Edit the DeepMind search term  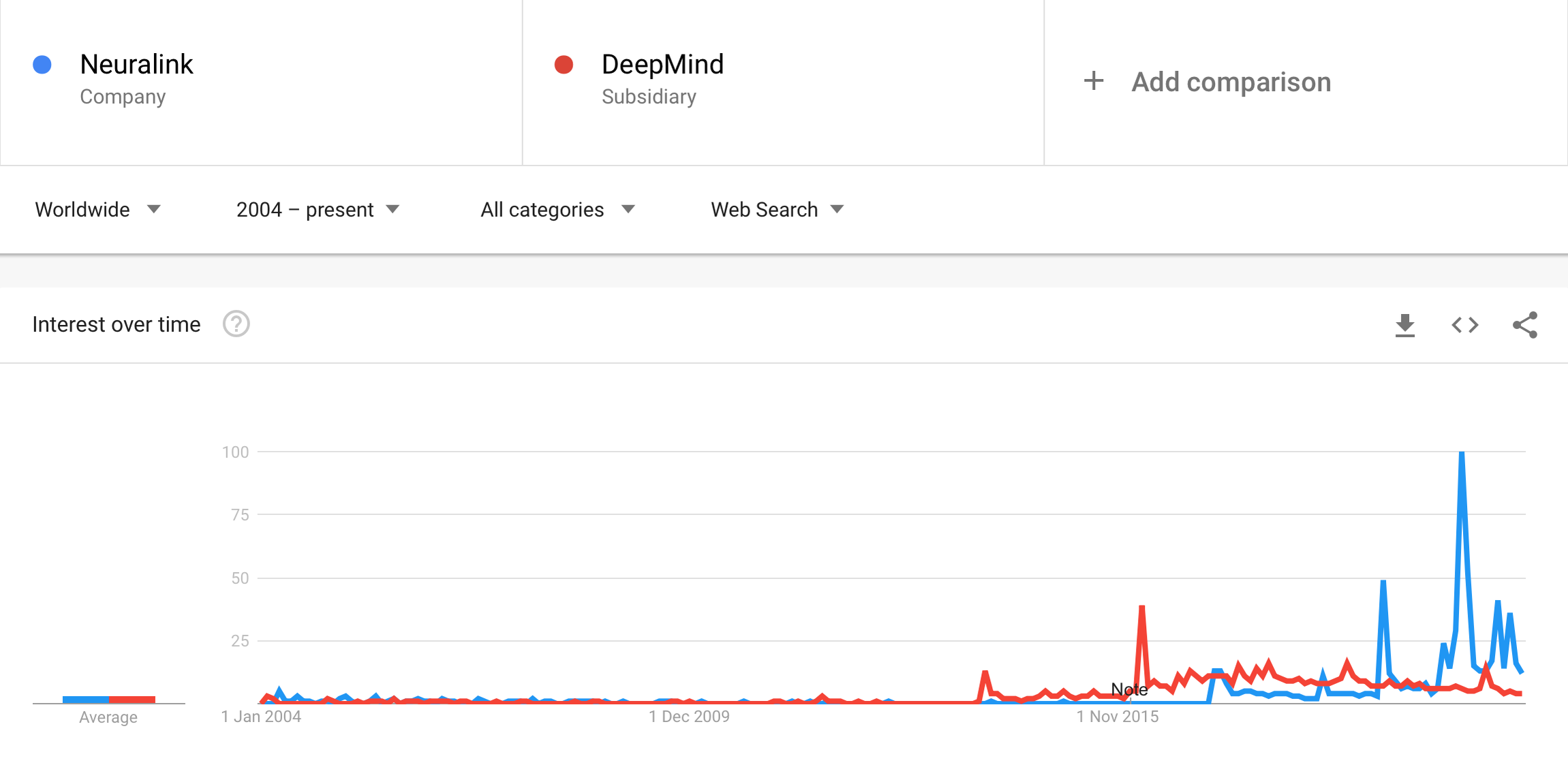[x=662, y=65]
